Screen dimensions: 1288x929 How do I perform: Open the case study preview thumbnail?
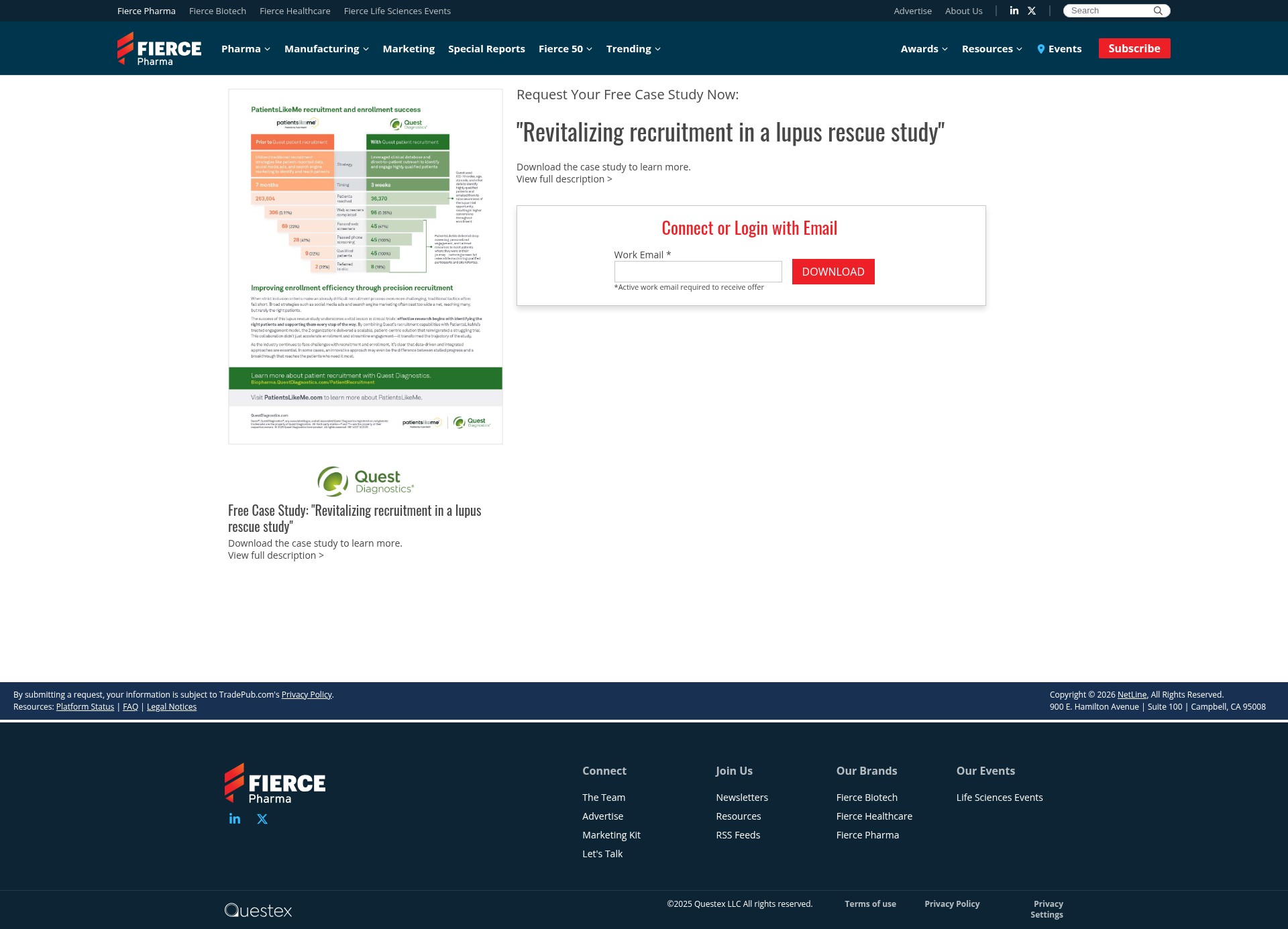tap(366, 266)
